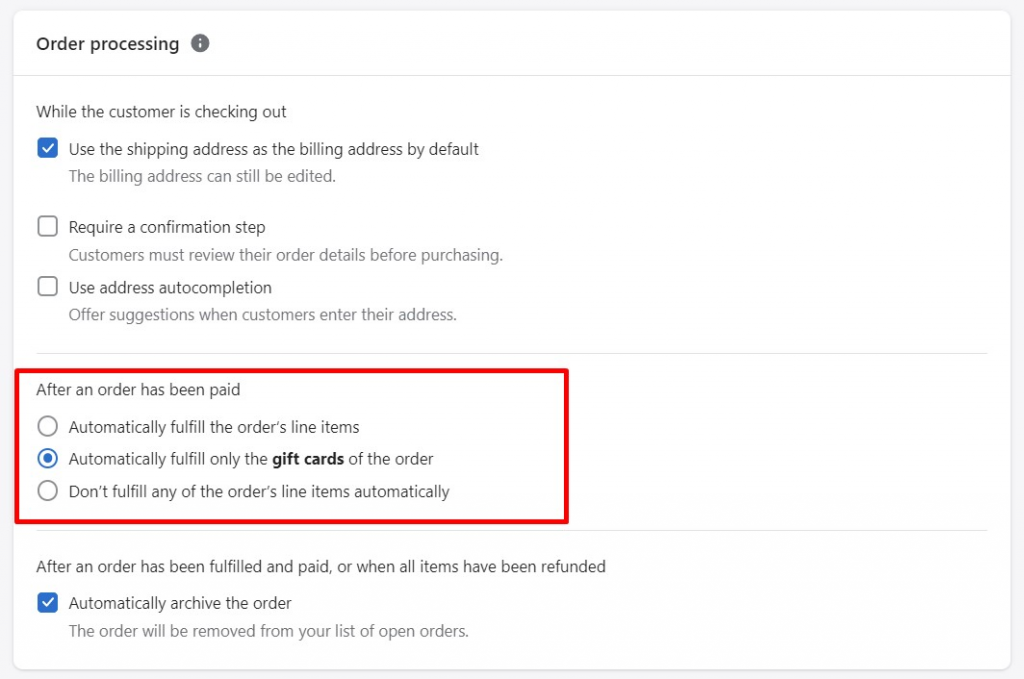The image size is (1024, 679).
Task: Uncheck the shipping address as billing address checkbox
Action: [x=47, y=149]
